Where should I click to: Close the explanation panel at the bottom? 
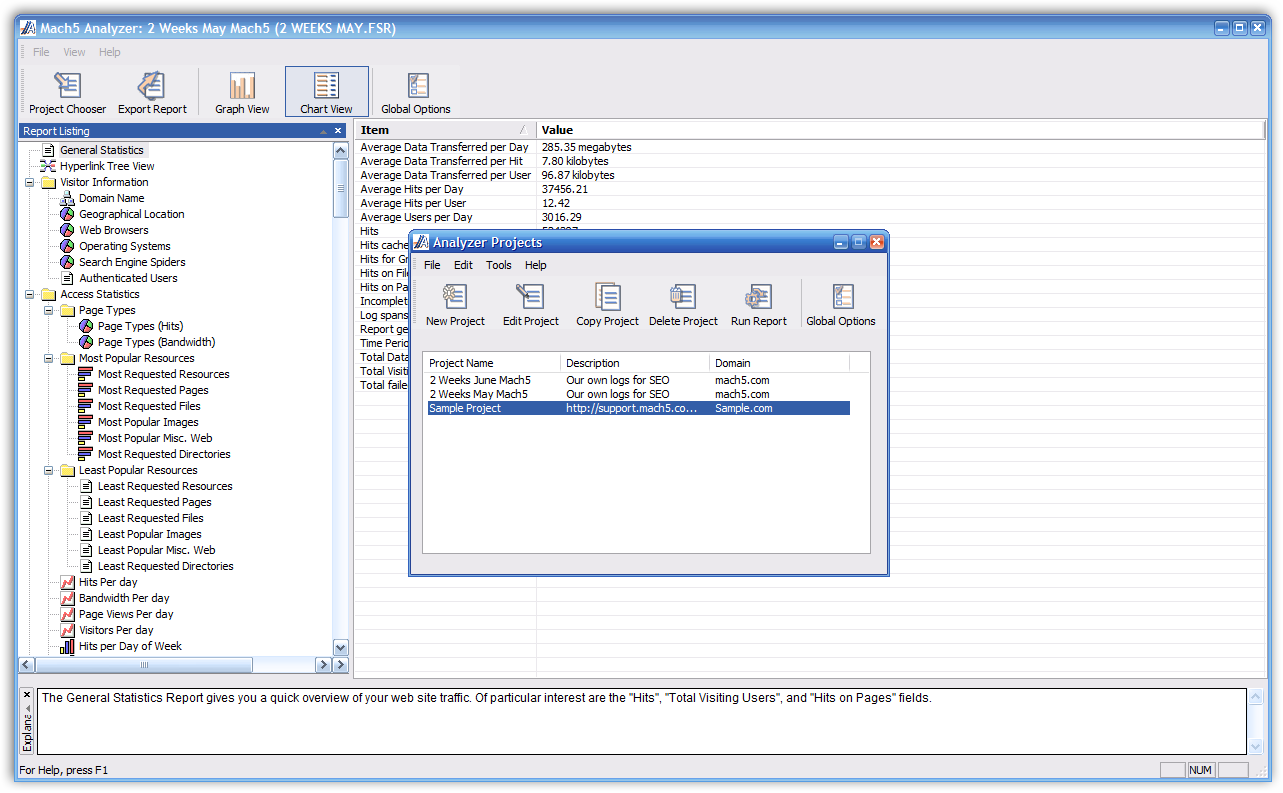click(x=27, y=695)
